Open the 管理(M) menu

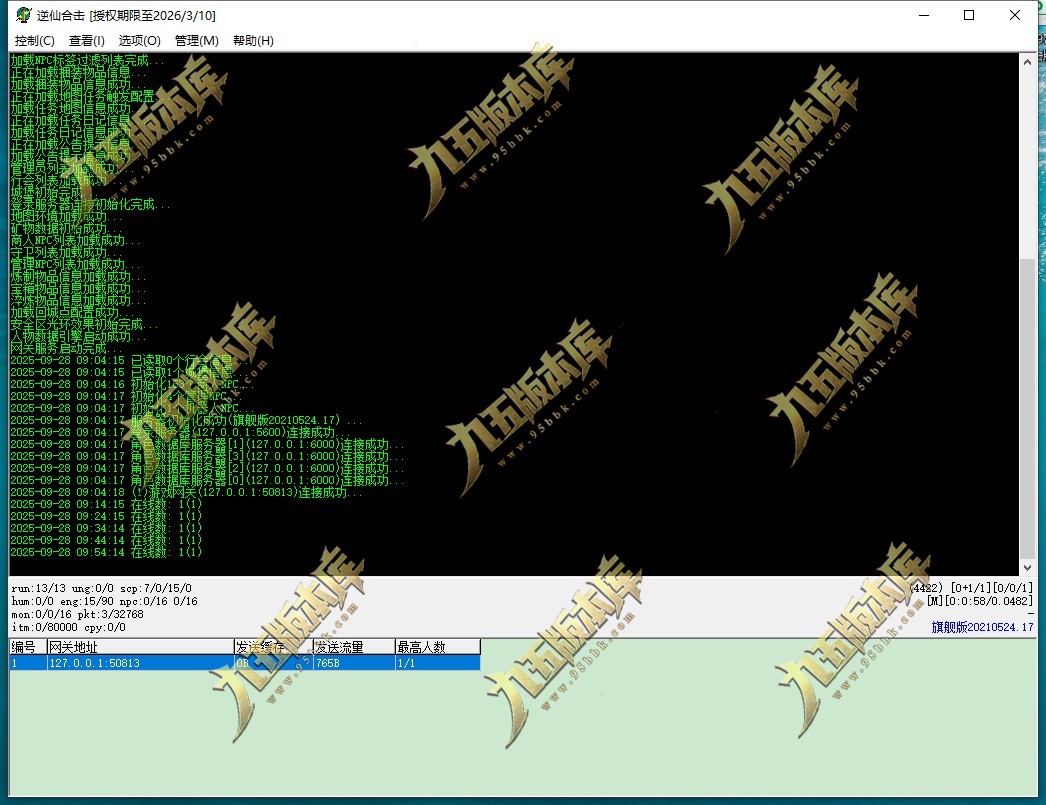197,41
